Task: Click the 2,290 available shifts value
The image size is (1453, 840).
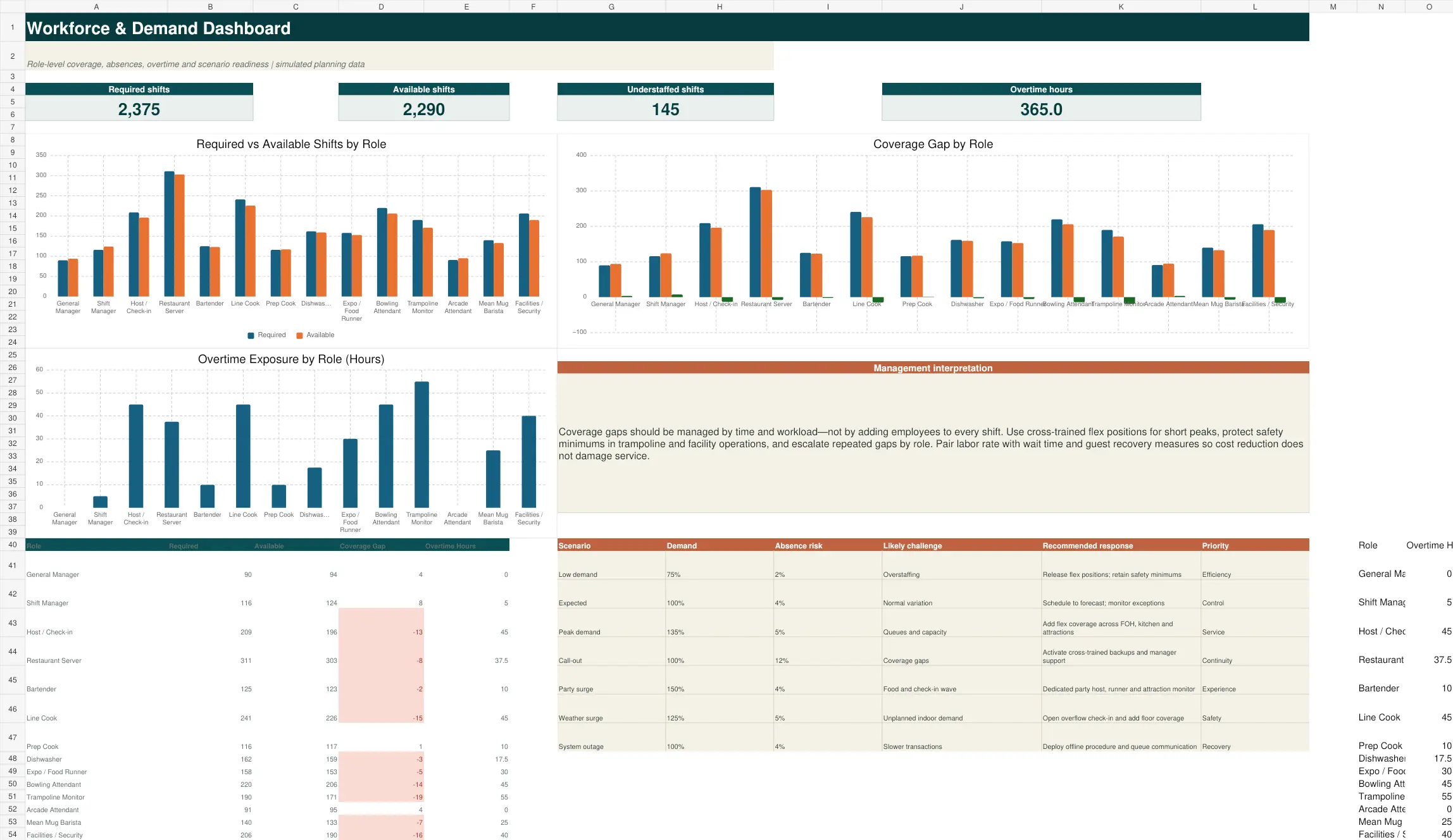Action: [424, 109]
